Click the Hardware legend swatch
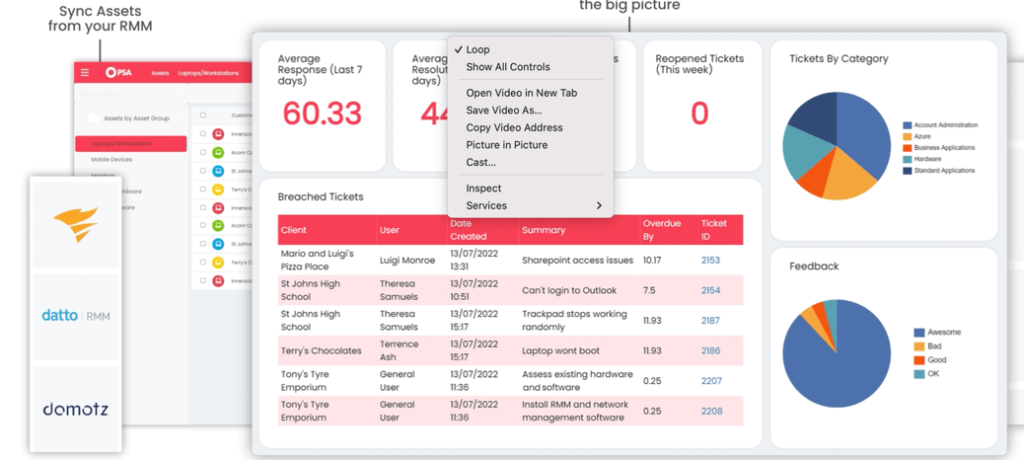This screenshot has height=460, width=1024. coord(907,159)
